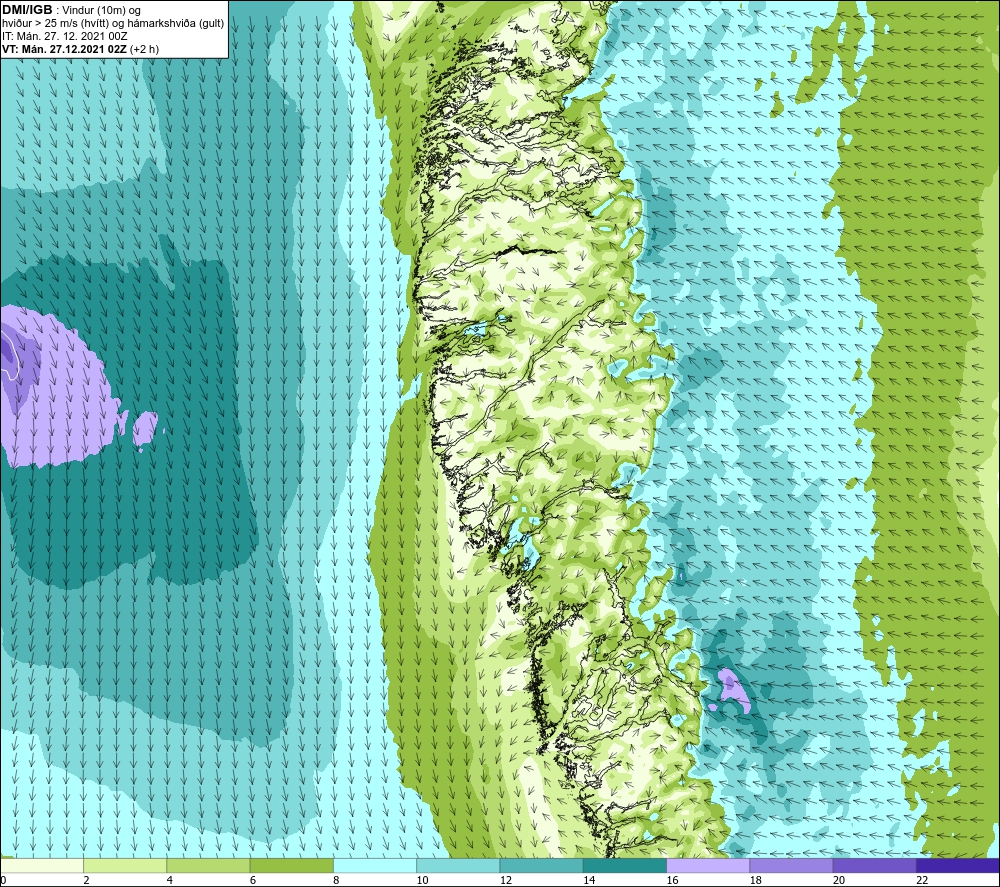Click the '4' scale label

coord(170,880)
